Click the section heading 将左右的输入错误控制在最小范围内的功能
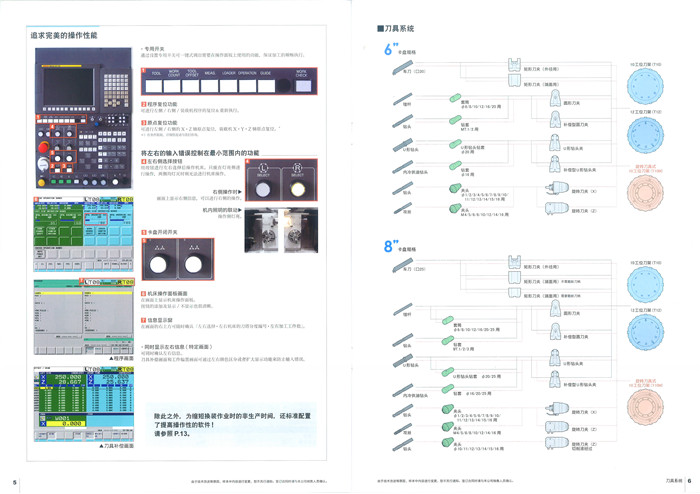 coord(200,153)
